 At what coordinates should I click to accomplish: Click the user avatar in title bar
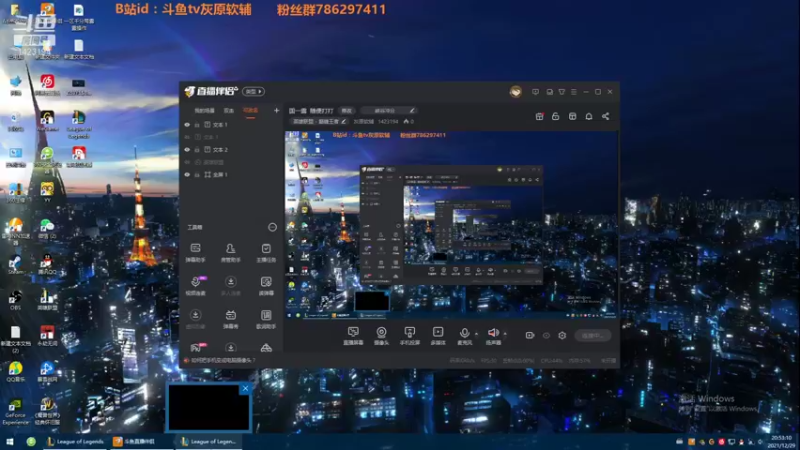(515, 92)
